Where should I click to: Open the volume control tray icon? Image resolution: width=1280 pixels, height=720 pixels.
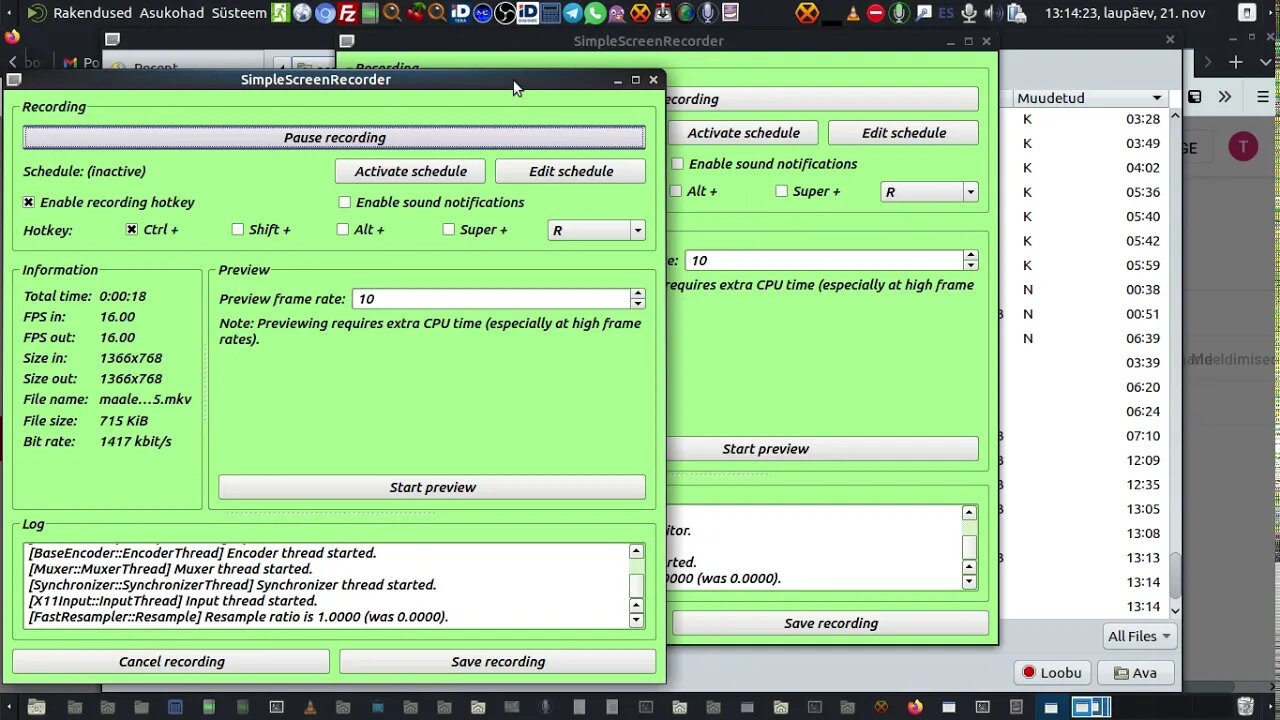994,13
